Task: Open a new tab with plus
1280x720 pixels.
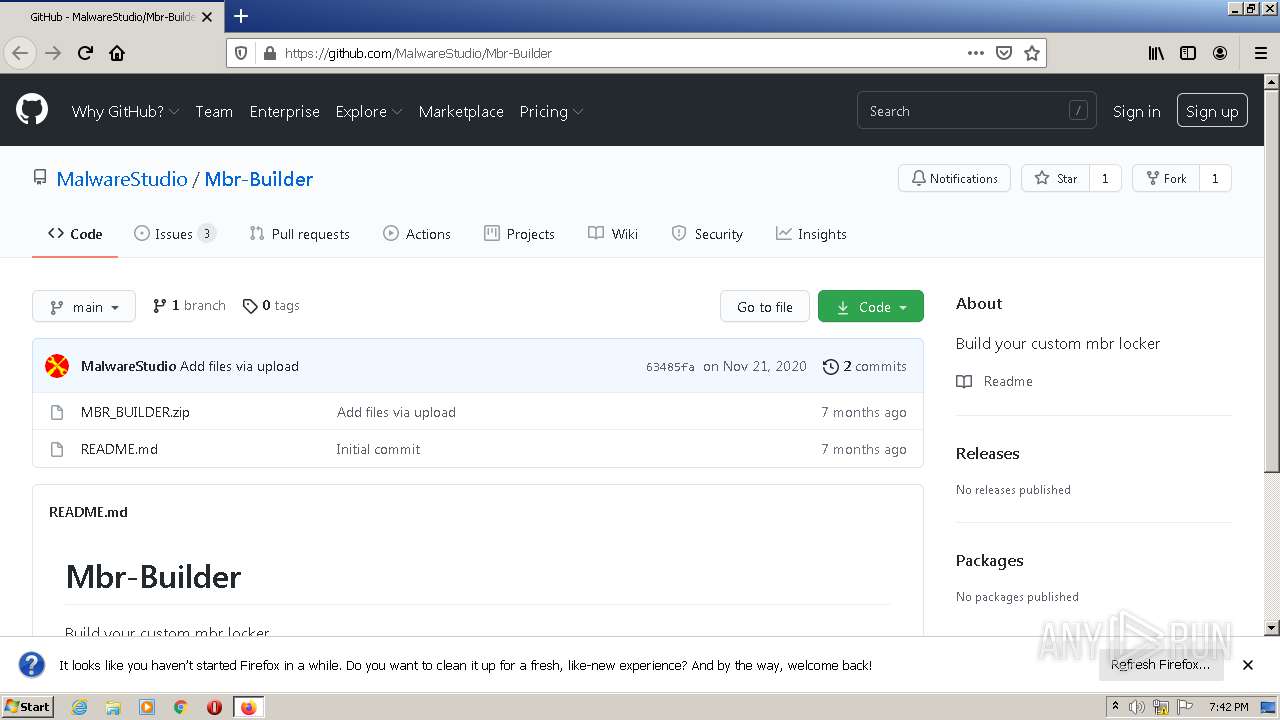Action: tap(241, 16)
